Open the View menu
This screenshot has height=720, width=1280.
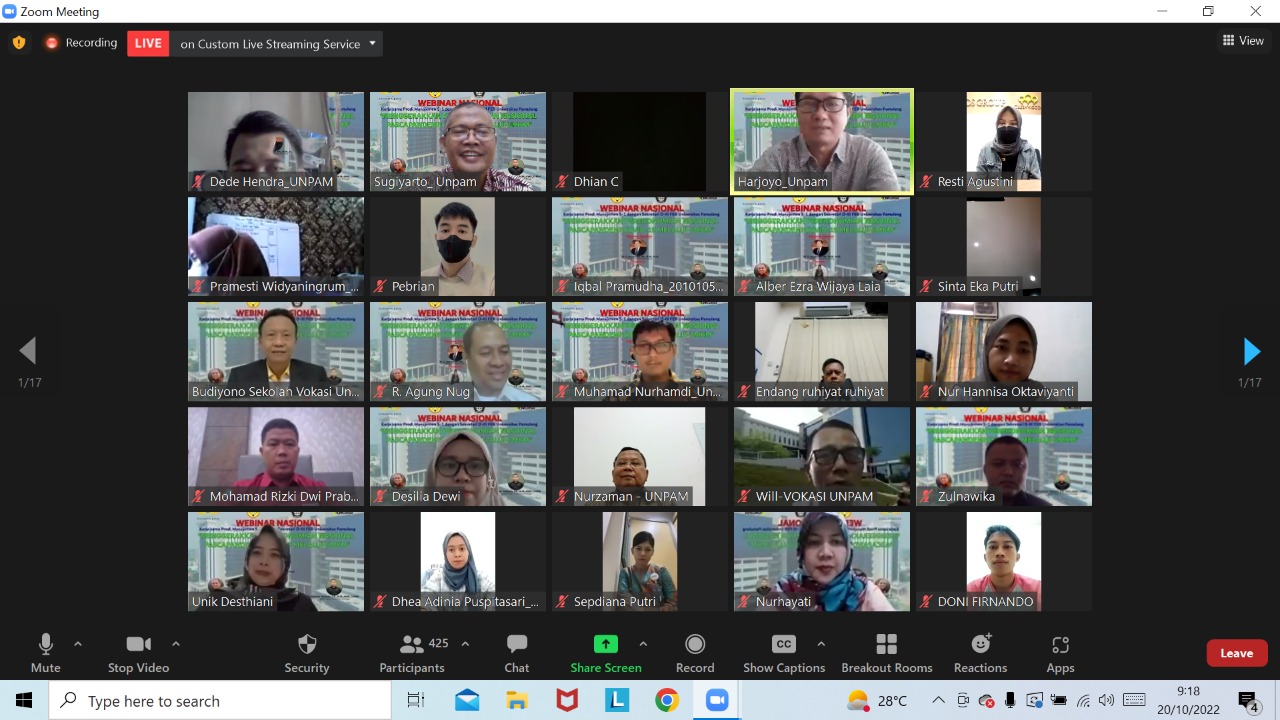coord(1243,39)
